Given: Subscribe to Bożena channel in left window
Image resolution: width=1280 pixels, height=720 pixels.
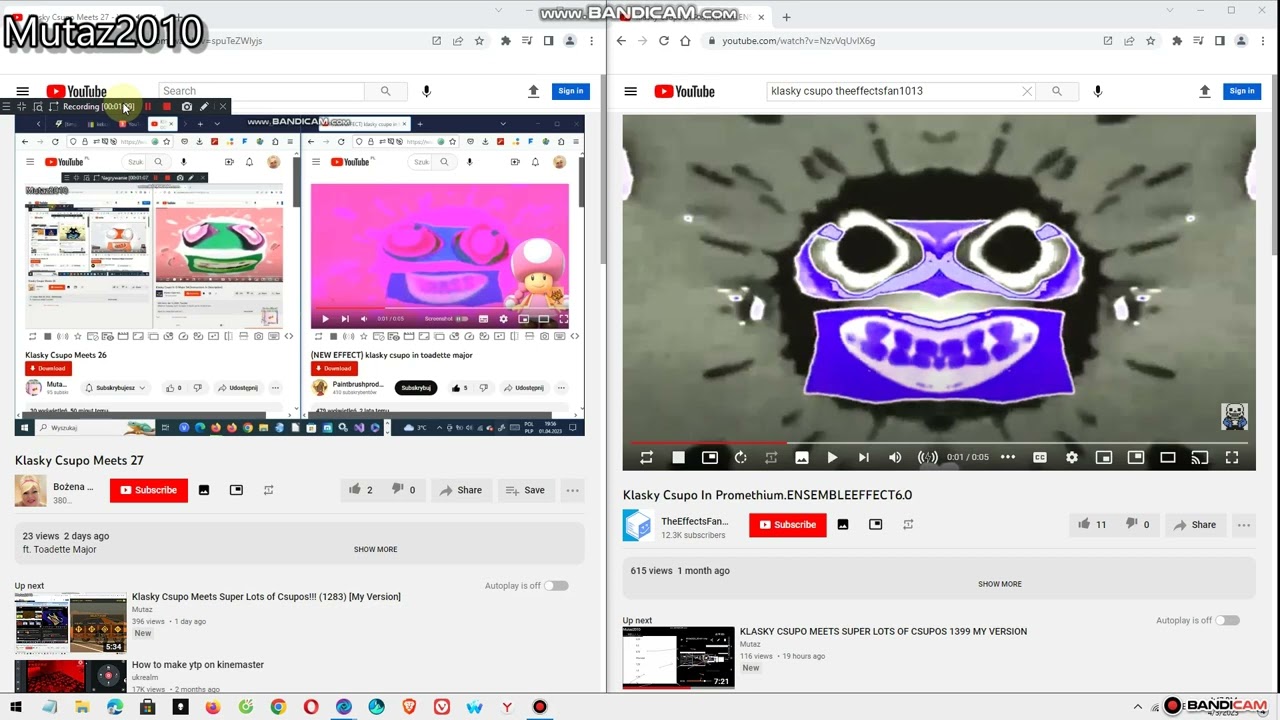Looking at the screenshot, I should (148, 490).
